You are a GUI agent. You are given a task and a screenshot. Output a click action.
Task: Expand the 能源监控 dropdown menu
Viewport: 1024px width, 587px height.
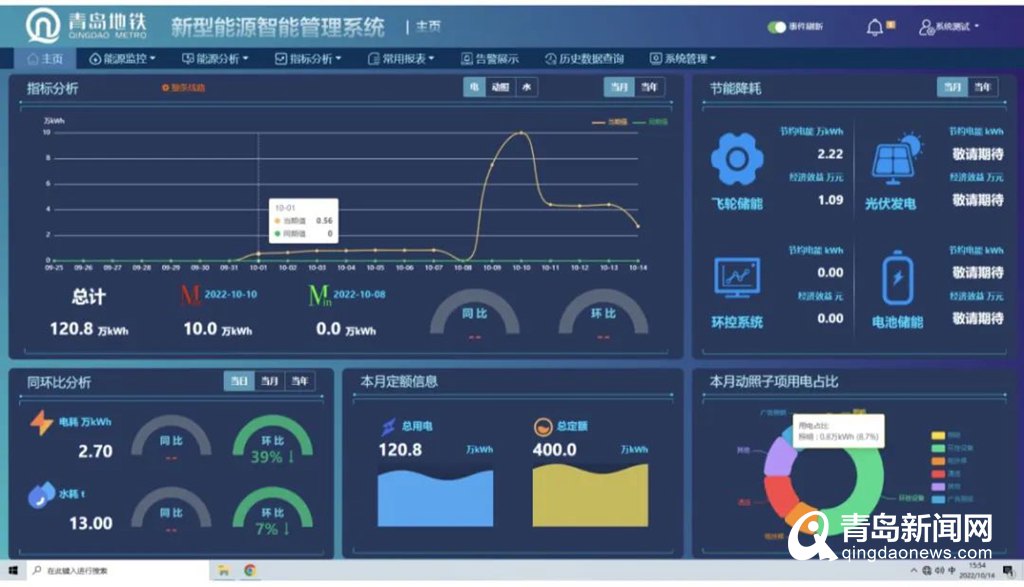coord(123,59)
